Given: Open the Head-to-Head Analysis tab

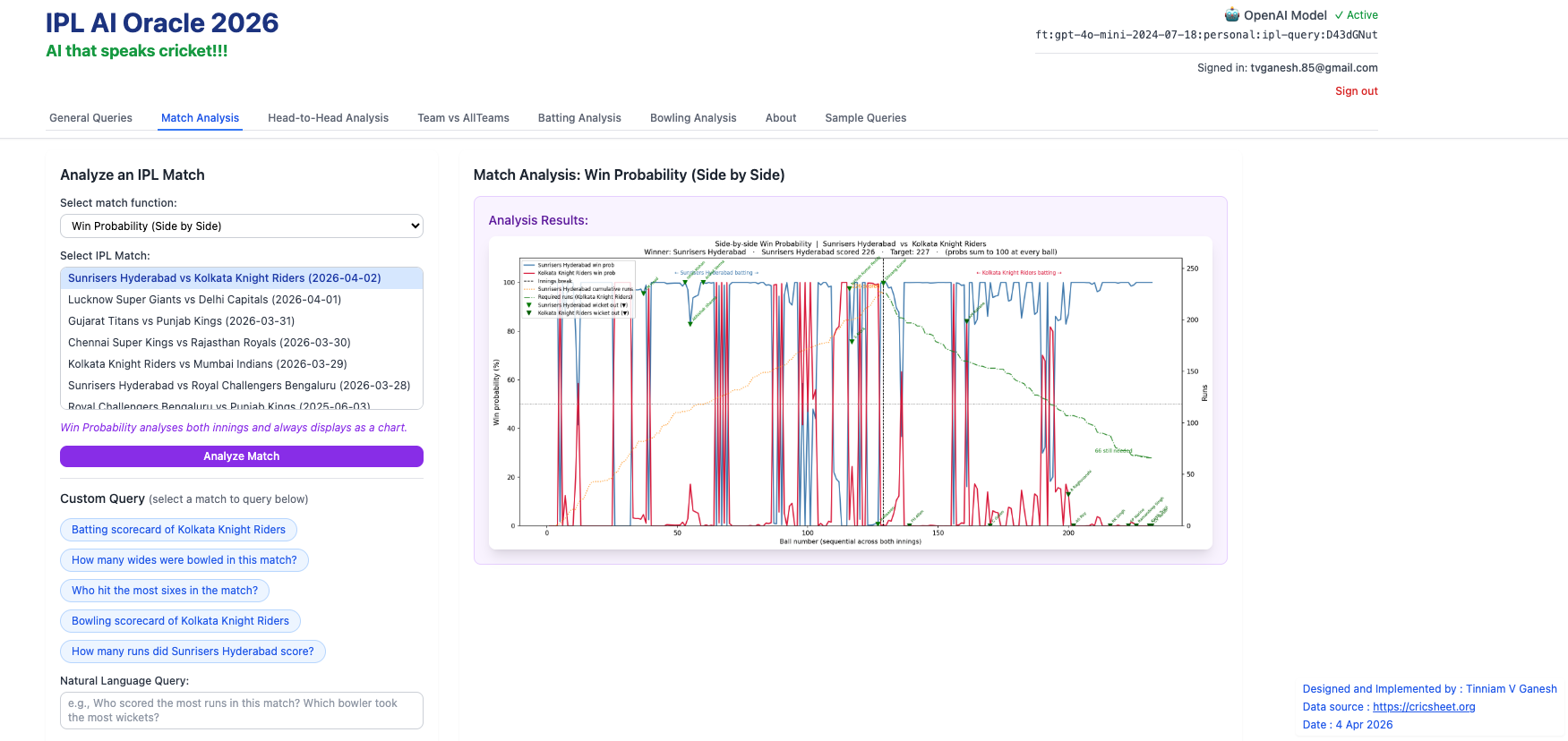Looking at the screenshot, I should (x=328, y=118).
